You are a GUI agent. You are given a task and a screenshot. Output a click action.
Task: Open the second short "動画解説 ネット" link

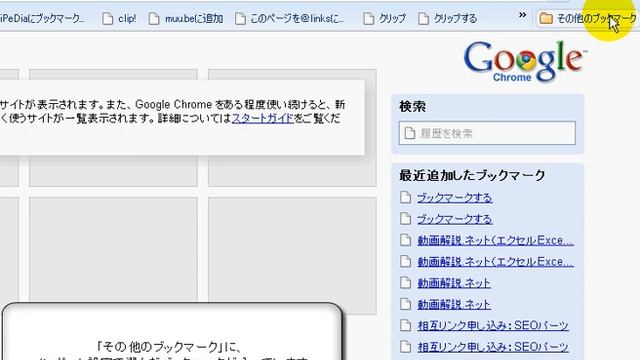point(454,304)
